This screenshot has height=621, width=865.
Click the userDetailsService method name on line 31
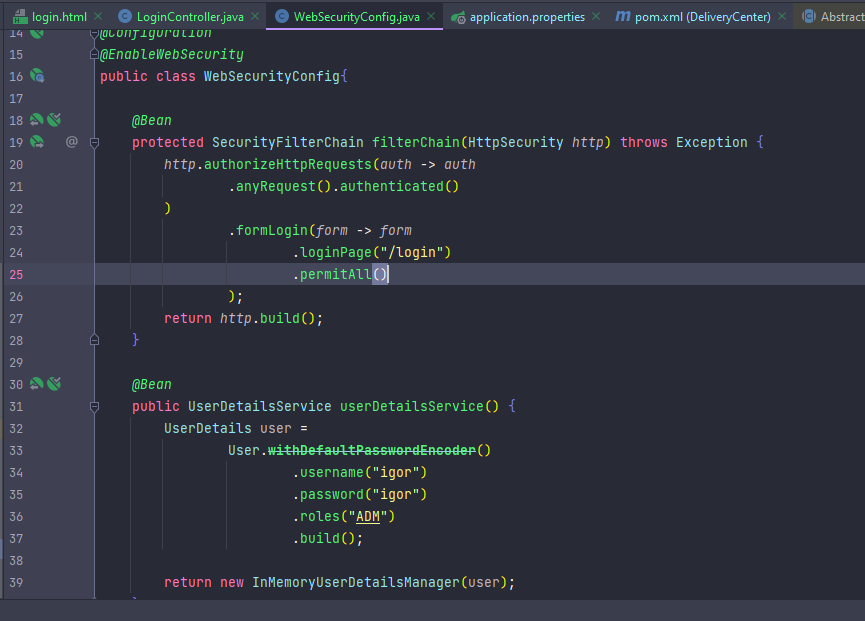[412, 406]
